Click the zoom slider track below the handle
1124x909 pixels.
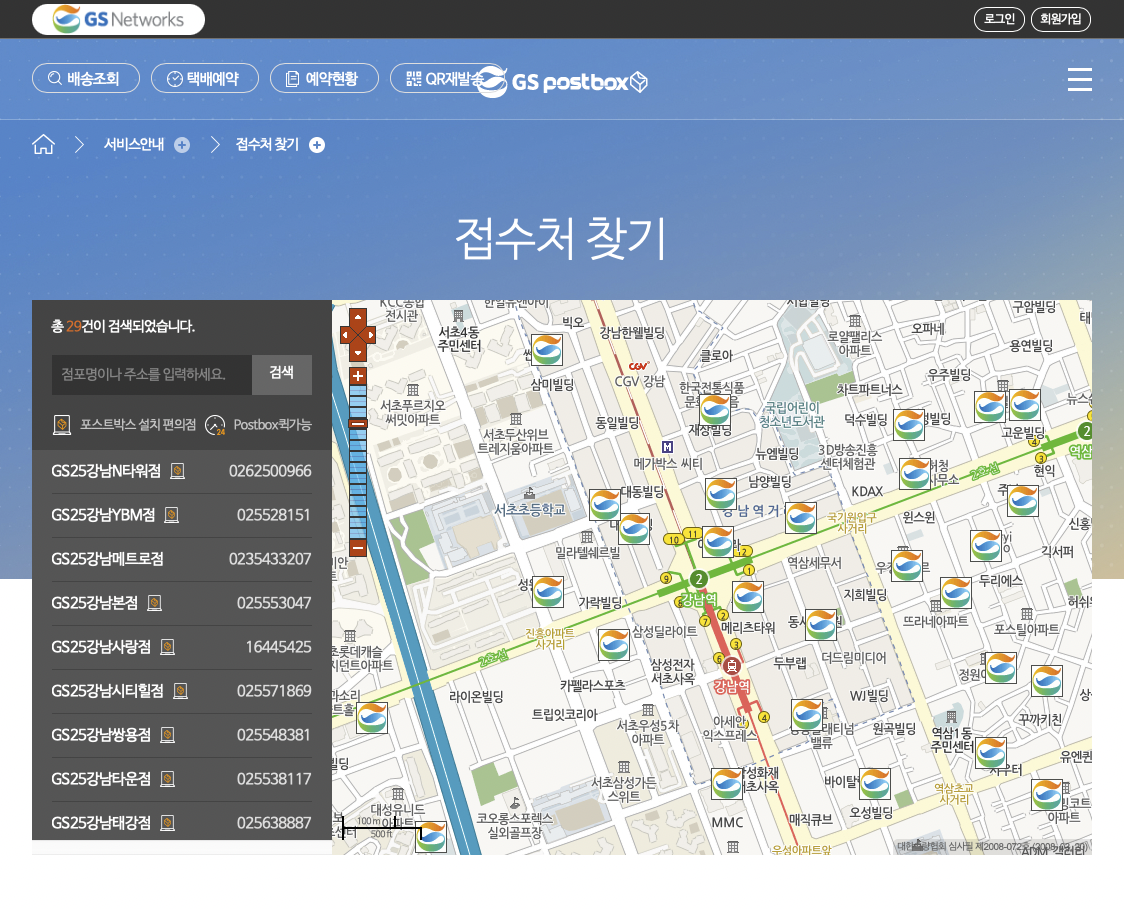(358, 484)
